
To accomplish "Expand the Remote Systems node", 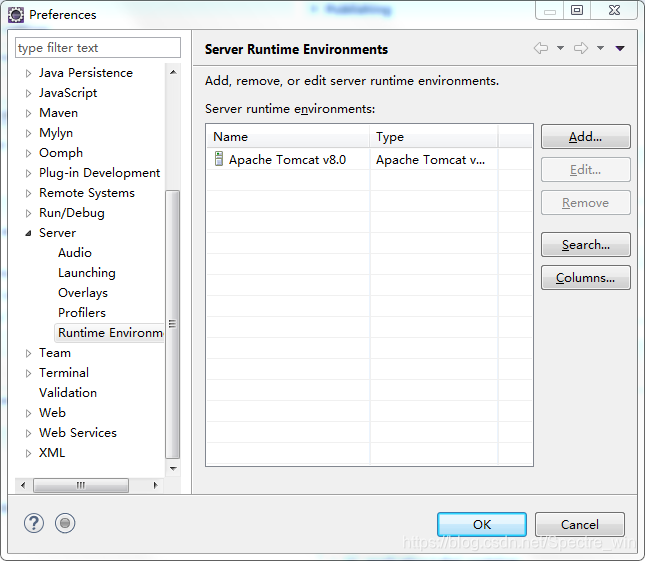I will tap(28, 193).
